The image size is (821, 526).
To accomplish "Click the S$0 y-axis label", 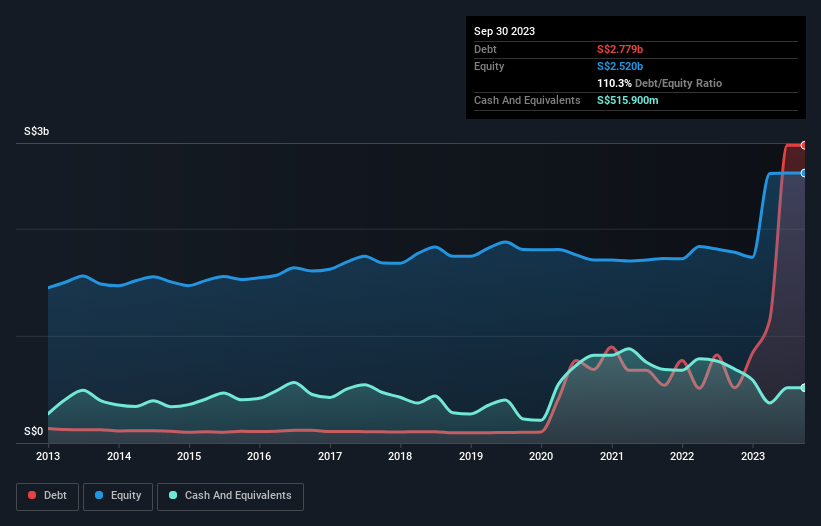I will click(34, 431).
